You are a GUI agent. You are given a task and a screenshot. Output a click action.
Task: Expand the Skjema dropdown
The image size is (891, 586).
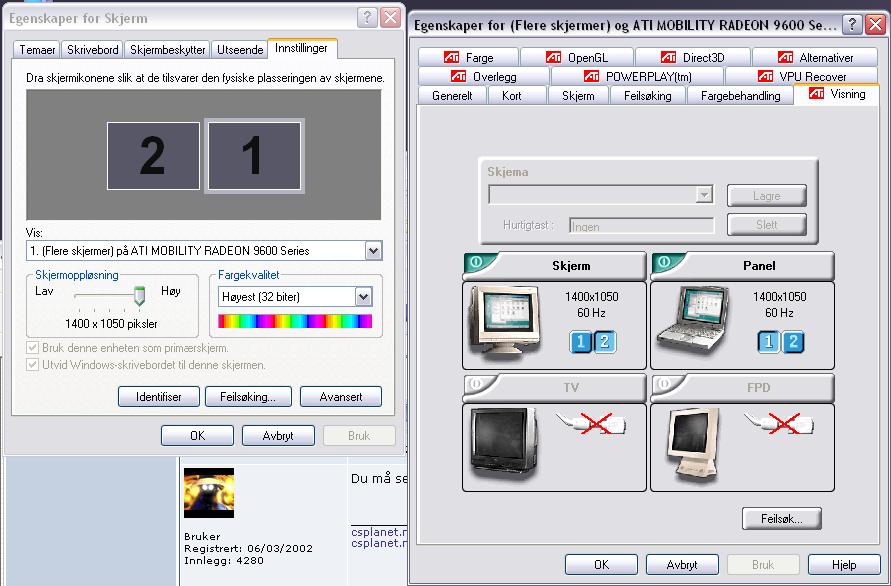pos(704,195)
